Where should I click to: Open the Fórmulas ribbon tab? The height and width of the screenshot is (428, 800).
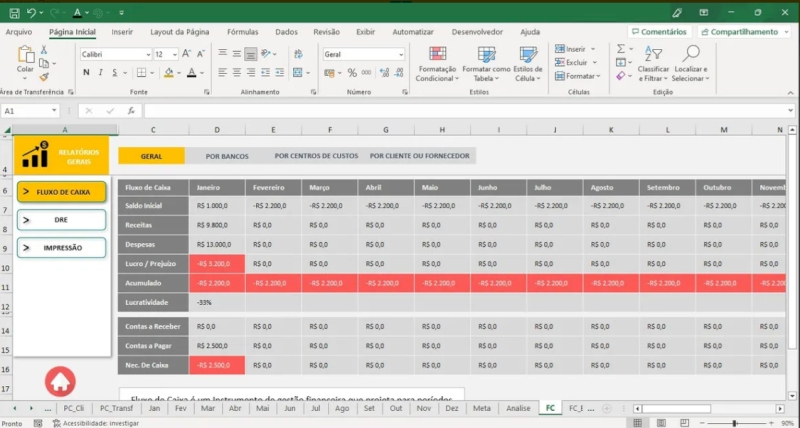(242, 32)
